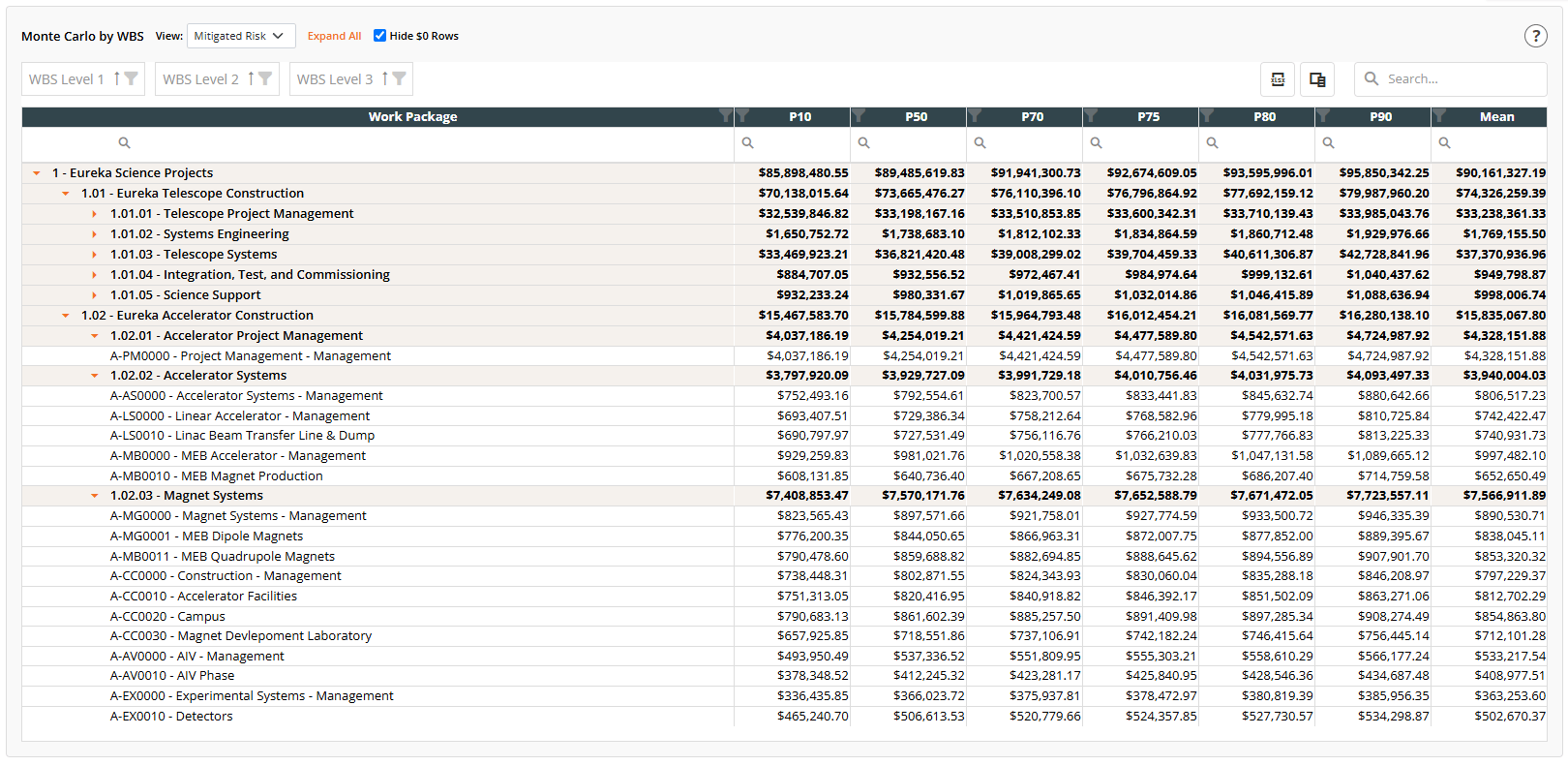Select row A-CC0020 - Campus
This screenshot has height=766, width=1568.
click(x=784, y=617)
